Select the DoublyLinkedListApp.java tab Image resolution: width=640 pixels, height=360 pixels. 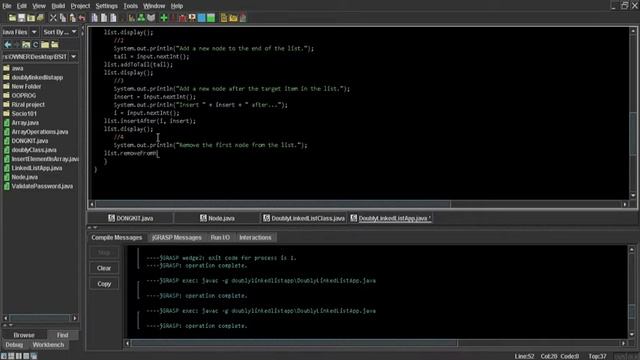tap(391, 218)
